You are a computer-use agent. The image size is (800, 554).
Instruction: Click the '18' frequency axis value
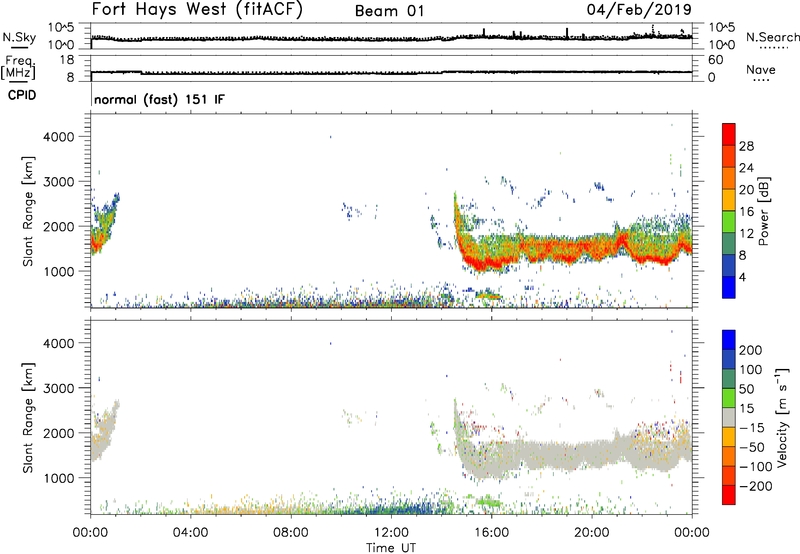point(66,60)
